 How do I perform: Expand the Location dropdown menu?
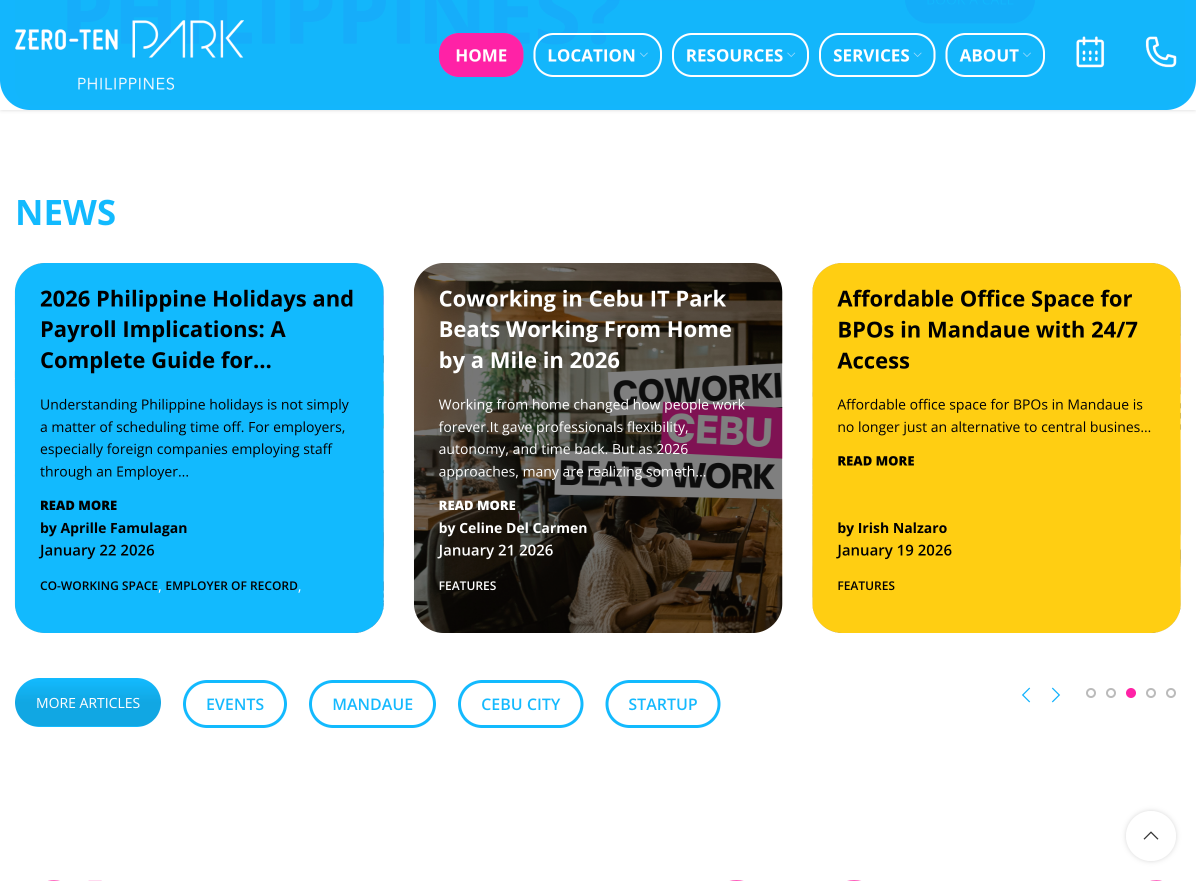tap(597, 55)
